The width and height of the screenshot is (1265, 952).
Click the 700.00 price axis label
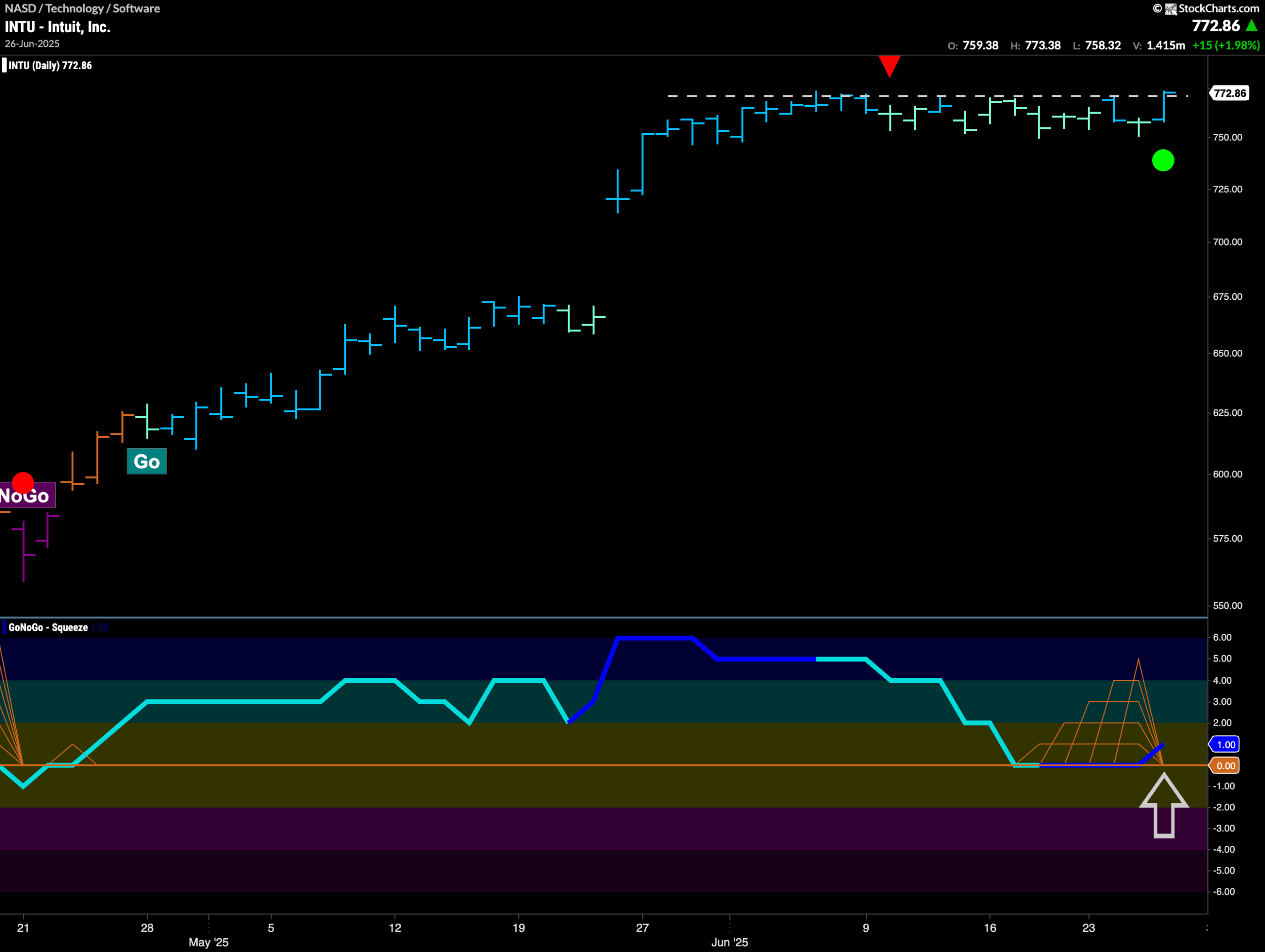(1227, 242)
